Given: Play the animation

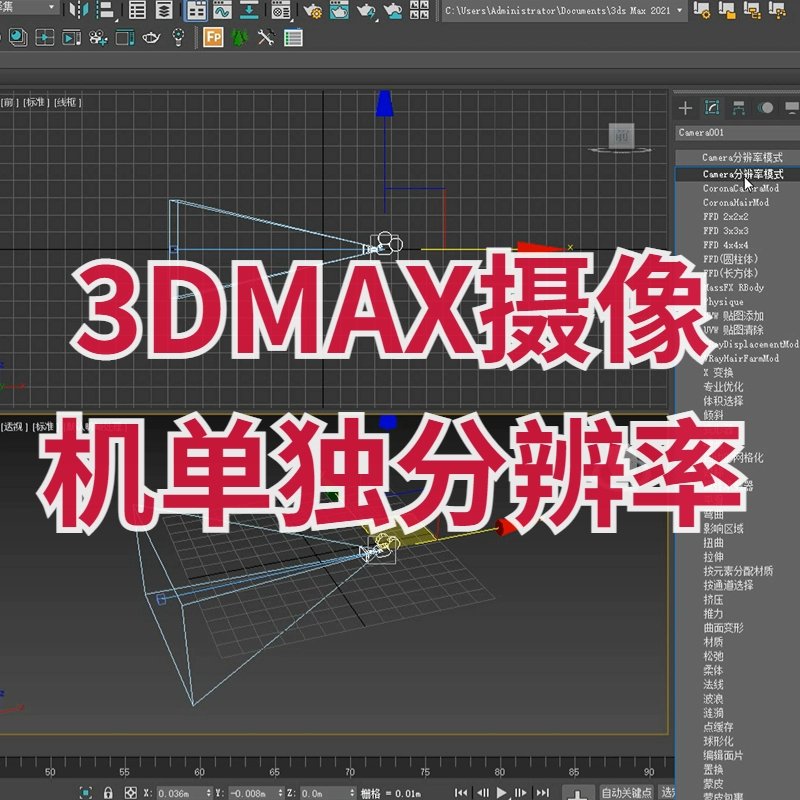Looking at the screenshot, I should 502,792.
